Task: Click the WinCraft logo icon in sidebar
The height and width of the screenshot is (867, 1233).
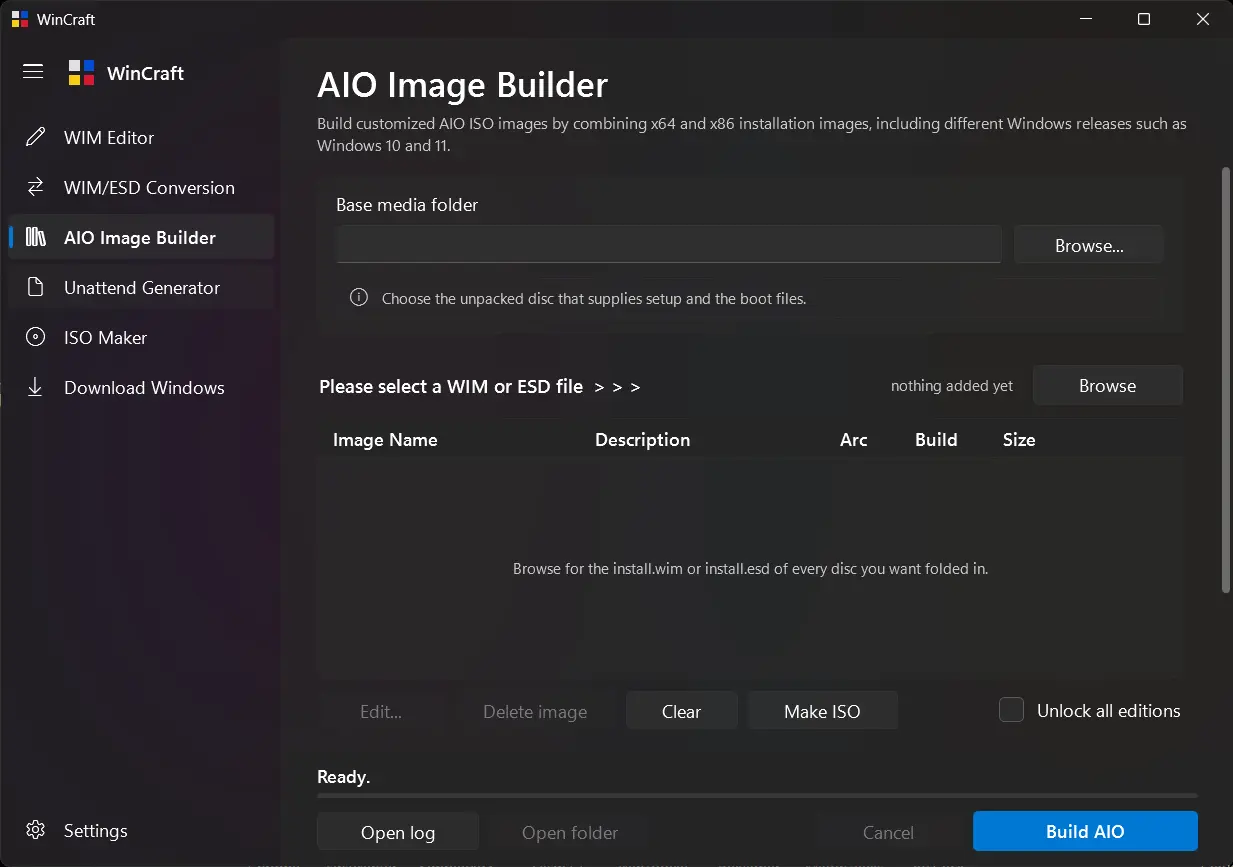Action: point(81,73)
